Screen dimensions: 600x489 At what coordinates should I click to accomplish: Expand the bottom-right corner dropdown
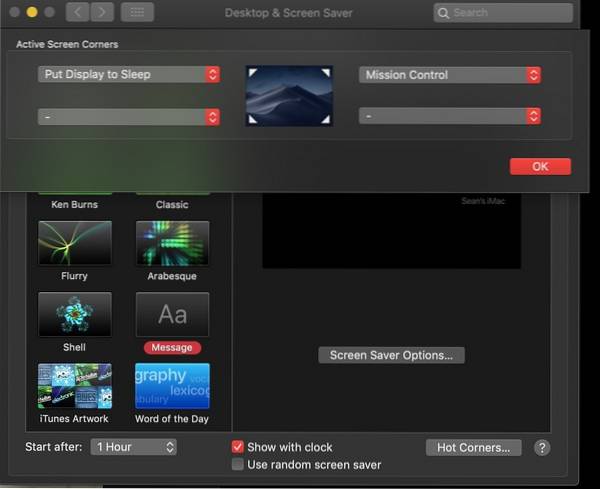(450, 117)
